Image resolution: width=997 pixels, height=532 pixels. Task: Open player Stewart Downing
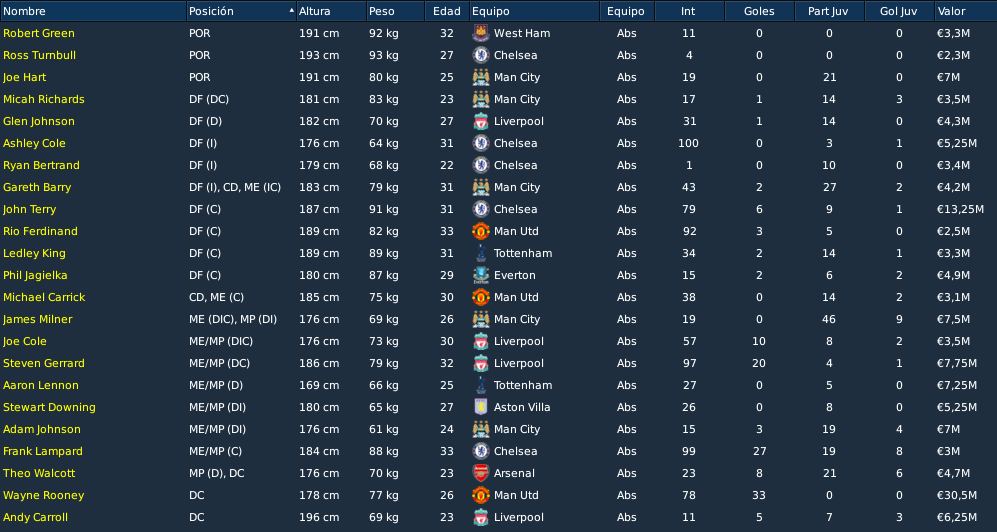point(49,407)
